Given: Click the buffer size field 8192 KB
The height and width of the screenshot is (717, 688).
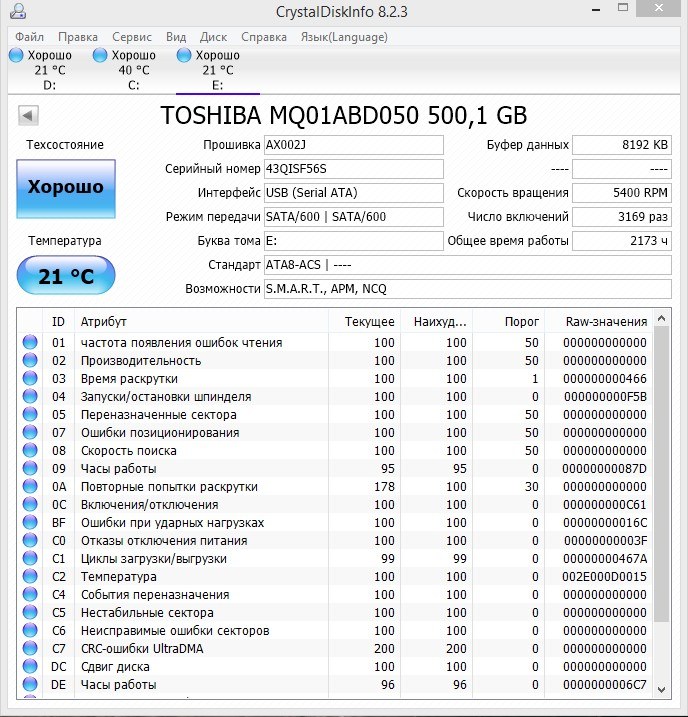Looking at the screenshot, I should [x=622, y=145].
